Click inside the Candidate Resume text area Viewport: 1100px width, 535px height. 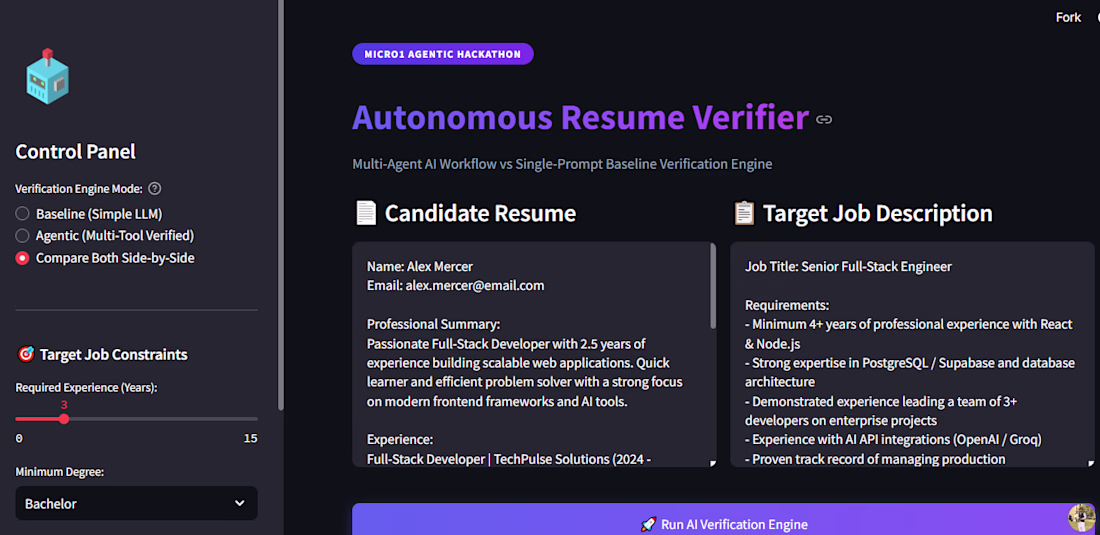[x=530, y=354]
